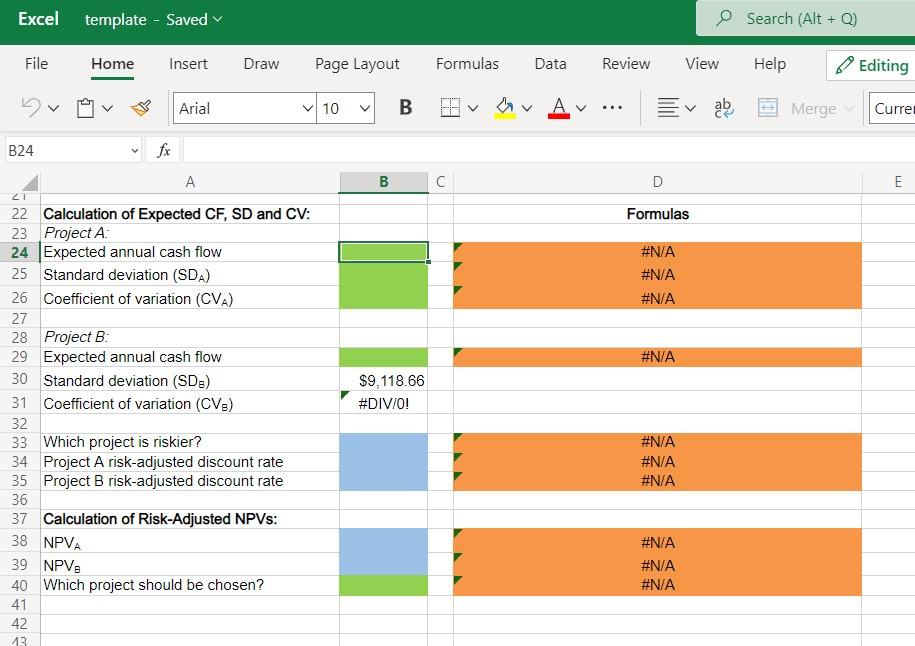Switch to the Formulas ribbon tab
The image size is (915, 646).
click(x=467, y=63)
